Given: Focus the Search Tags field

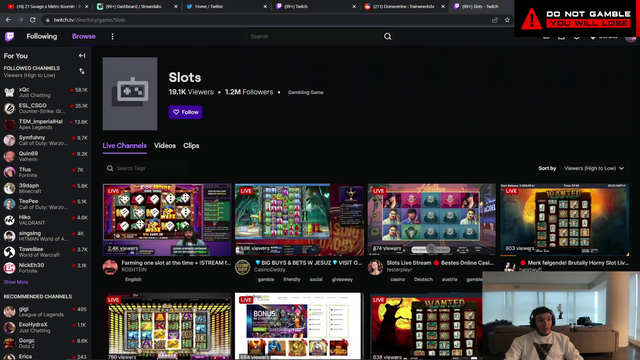Looking at the screenshot, I should 145,168.
